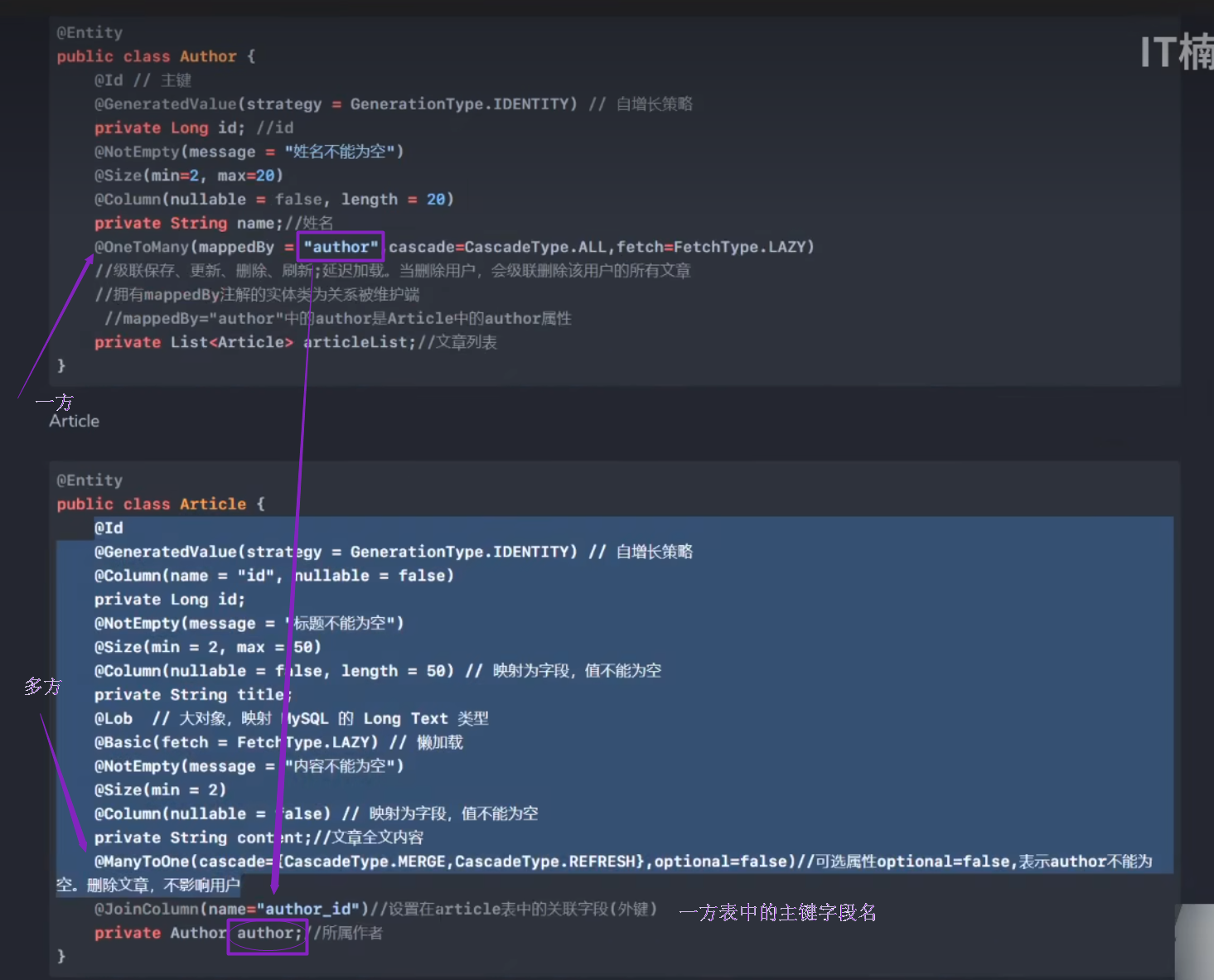Image resolution: width=1214 pixels, height=980 pixels.
Task: Select the "private Long id; //id" line
Action: click(x=194, y=128)
